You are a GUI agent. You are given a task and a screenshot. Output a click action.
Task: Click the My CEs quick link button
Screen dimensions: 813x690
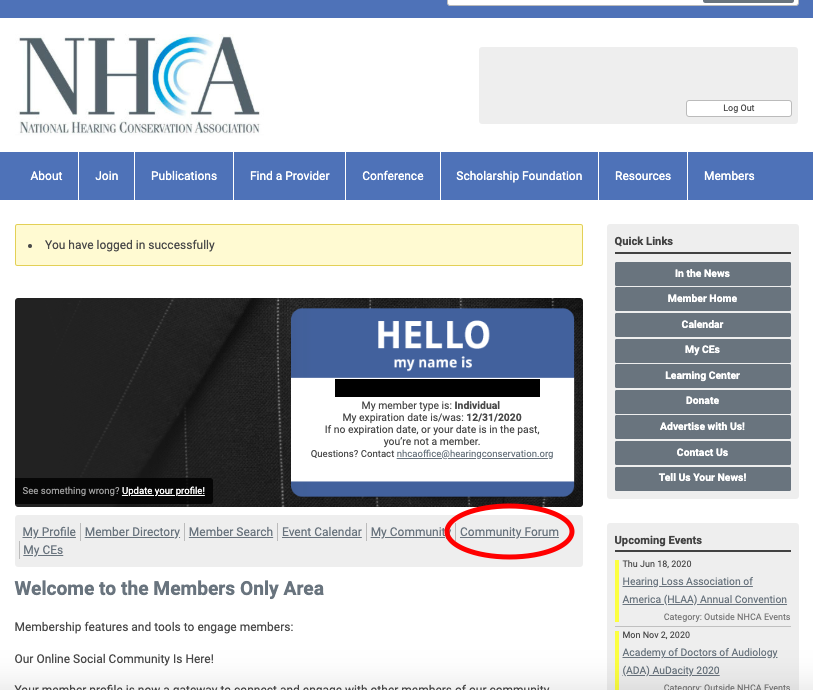[x=703, y=350]
